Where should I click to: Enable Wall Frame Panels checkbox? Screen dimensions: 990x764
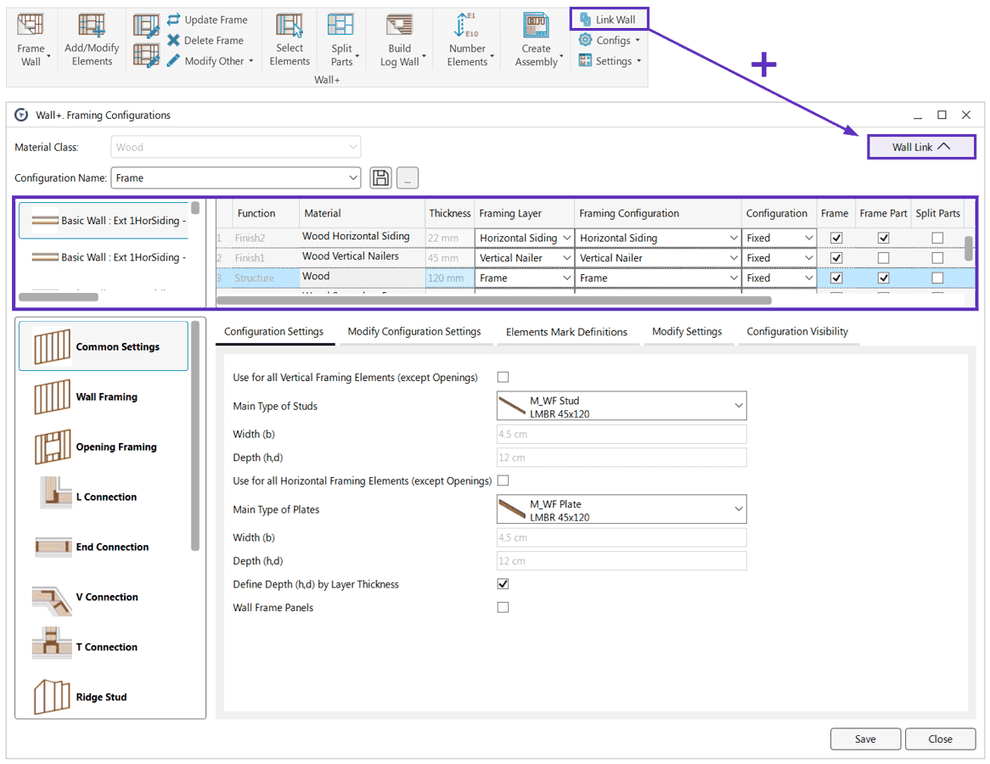503,607
